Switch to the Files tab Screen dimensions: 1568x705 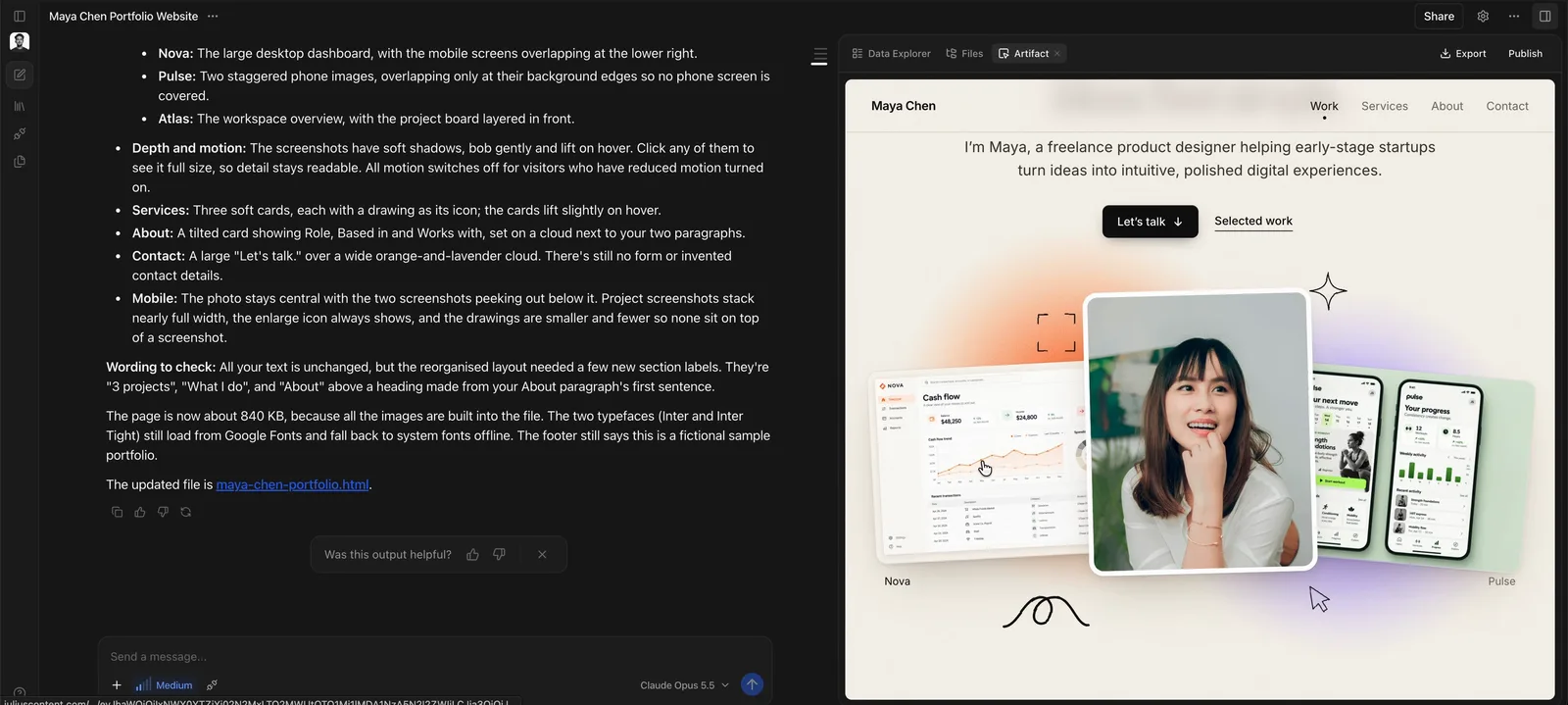point(964,54)
